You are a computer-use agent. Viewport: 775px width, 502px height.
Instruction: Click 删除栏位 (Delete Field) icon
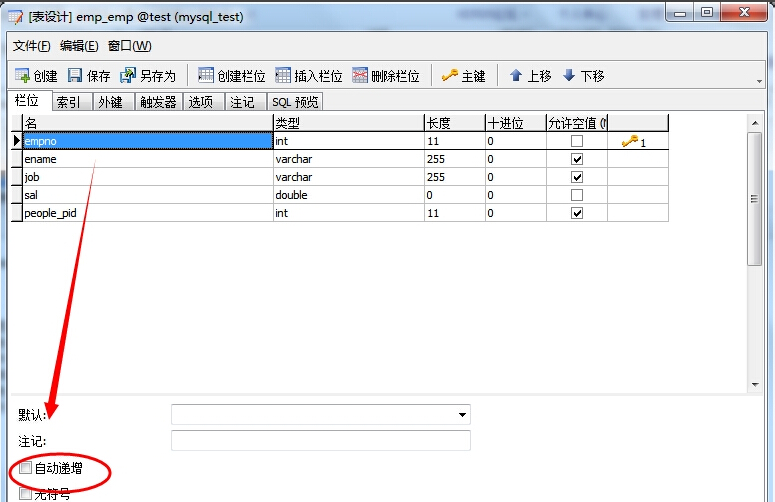point(360,76)
